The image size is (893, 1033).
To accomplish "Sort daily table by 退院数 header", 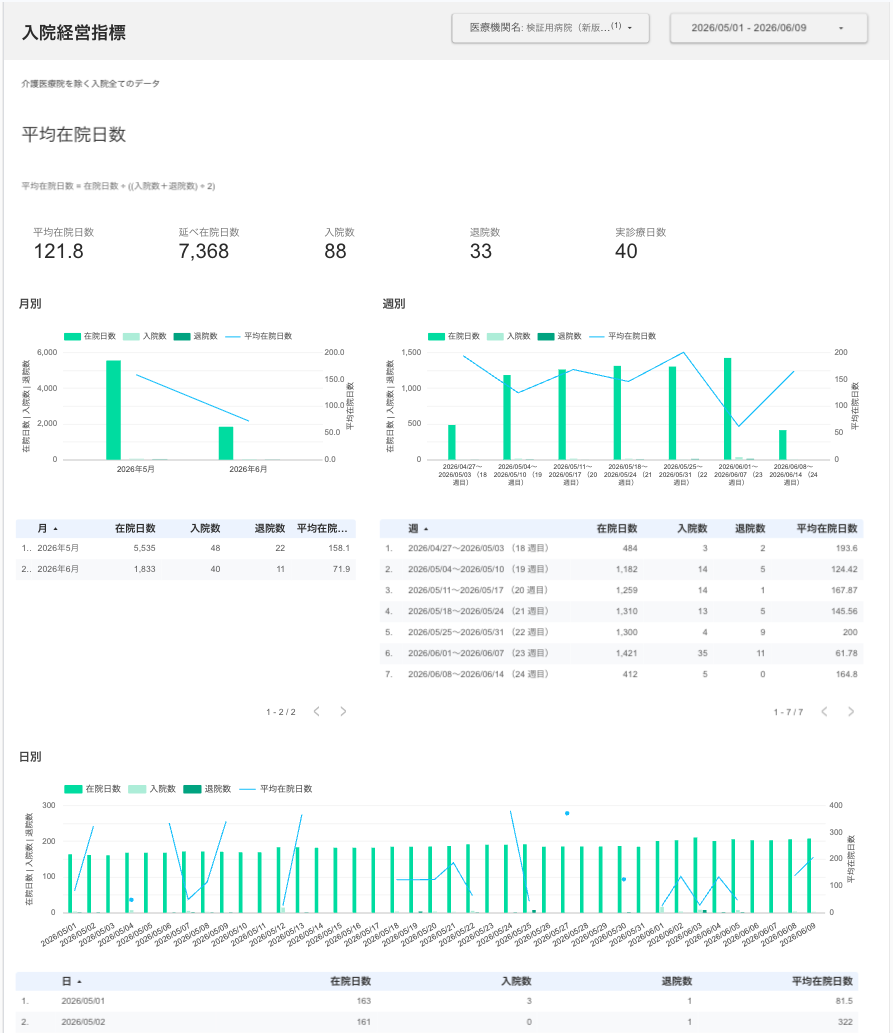I will click(677, 981).
